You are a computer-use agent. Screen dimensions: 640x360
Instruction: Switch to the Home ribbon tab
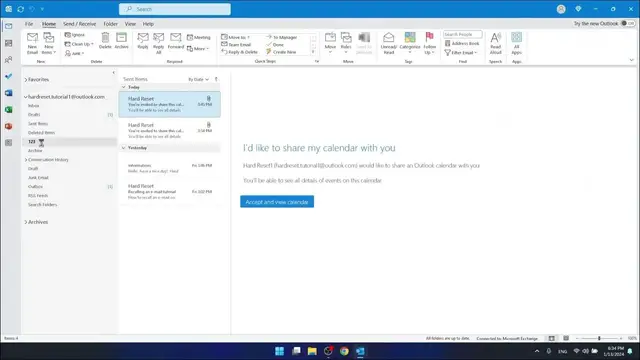[x=49, y=24]
